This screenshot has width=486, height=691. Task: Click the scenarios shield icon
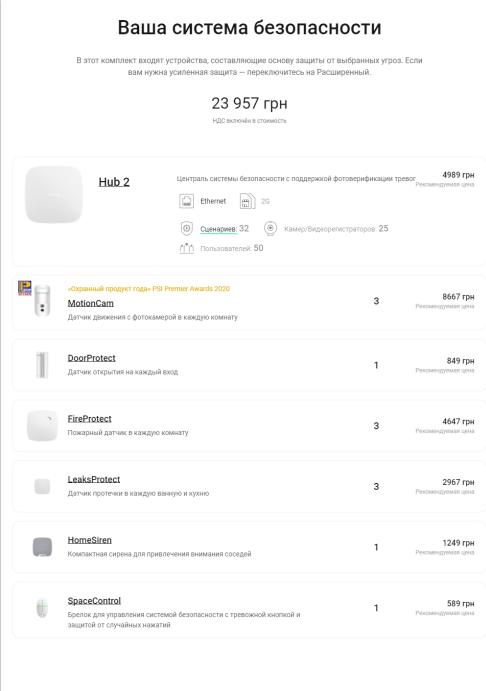click(186, 228)
